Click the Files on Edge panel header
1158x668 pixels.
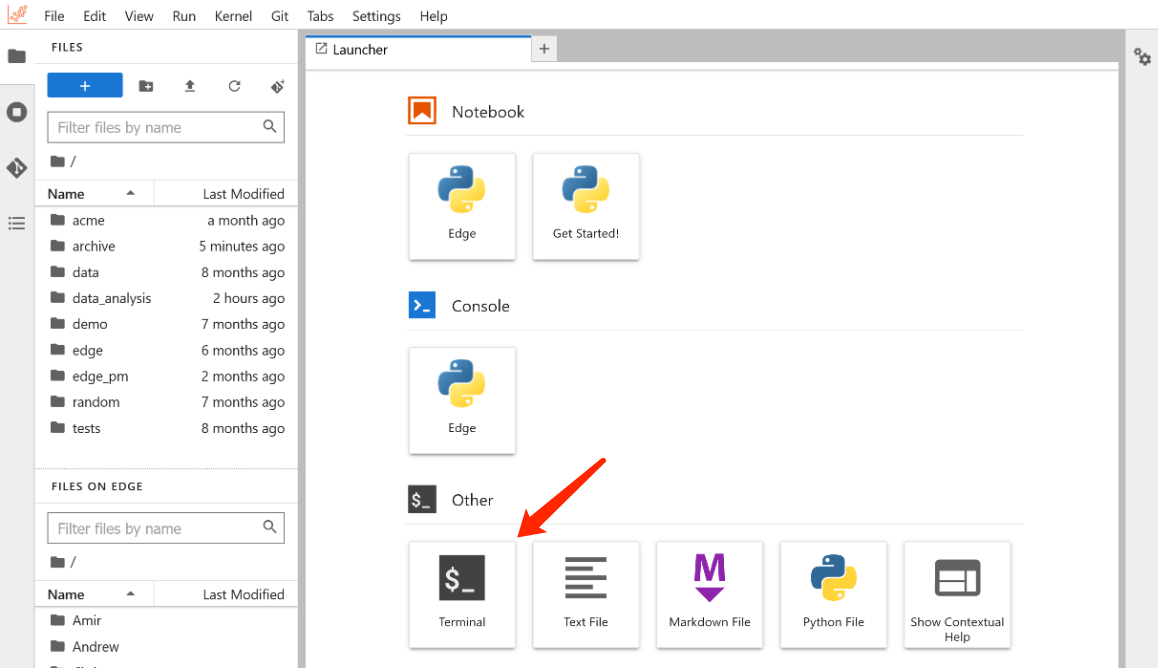pos(166,486)
